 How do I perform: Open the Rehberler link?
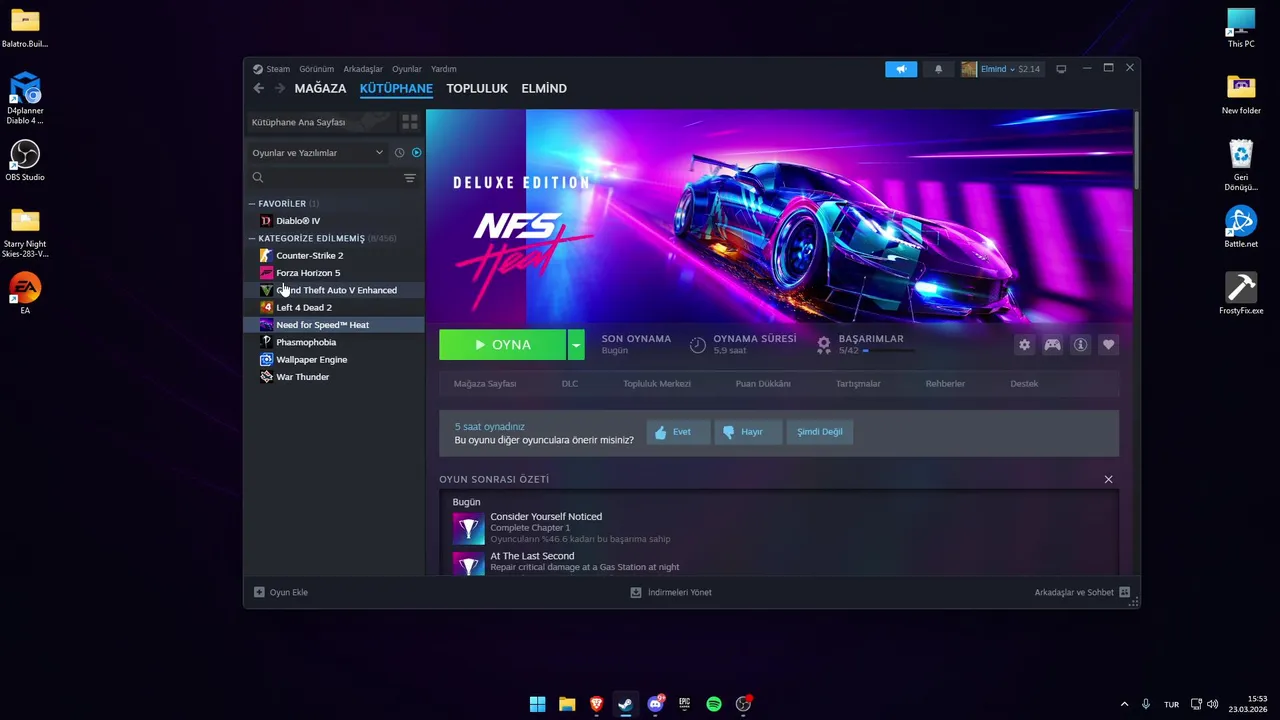pyautogui.click(x=945, y=384)
